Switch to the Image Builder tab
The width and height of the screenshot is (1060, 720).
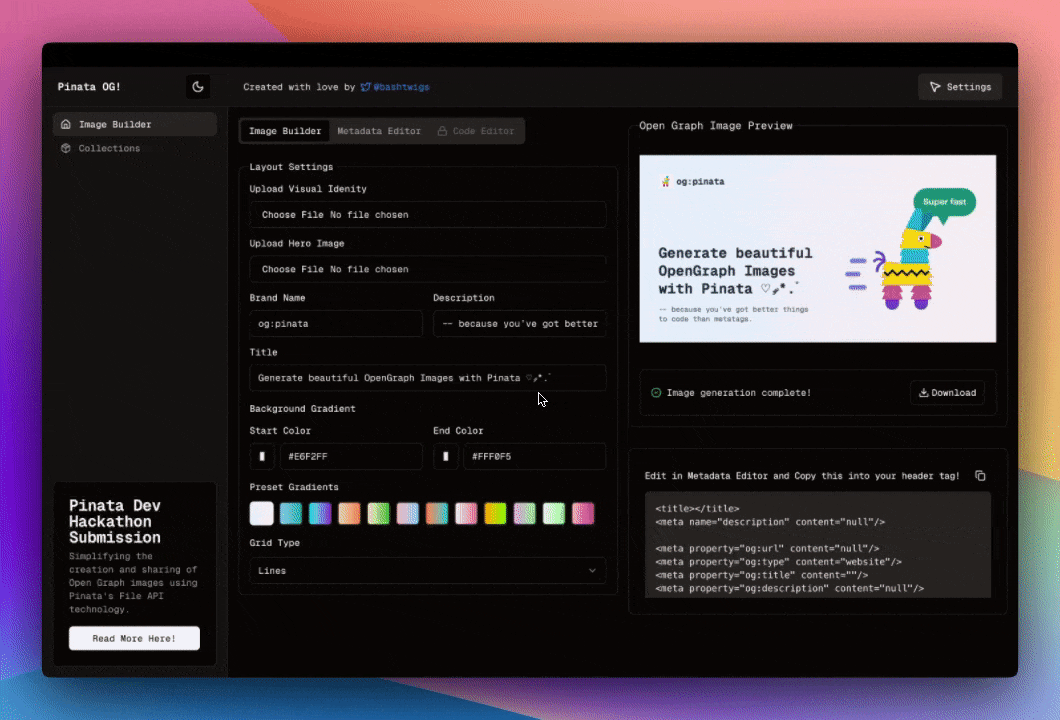285,131
